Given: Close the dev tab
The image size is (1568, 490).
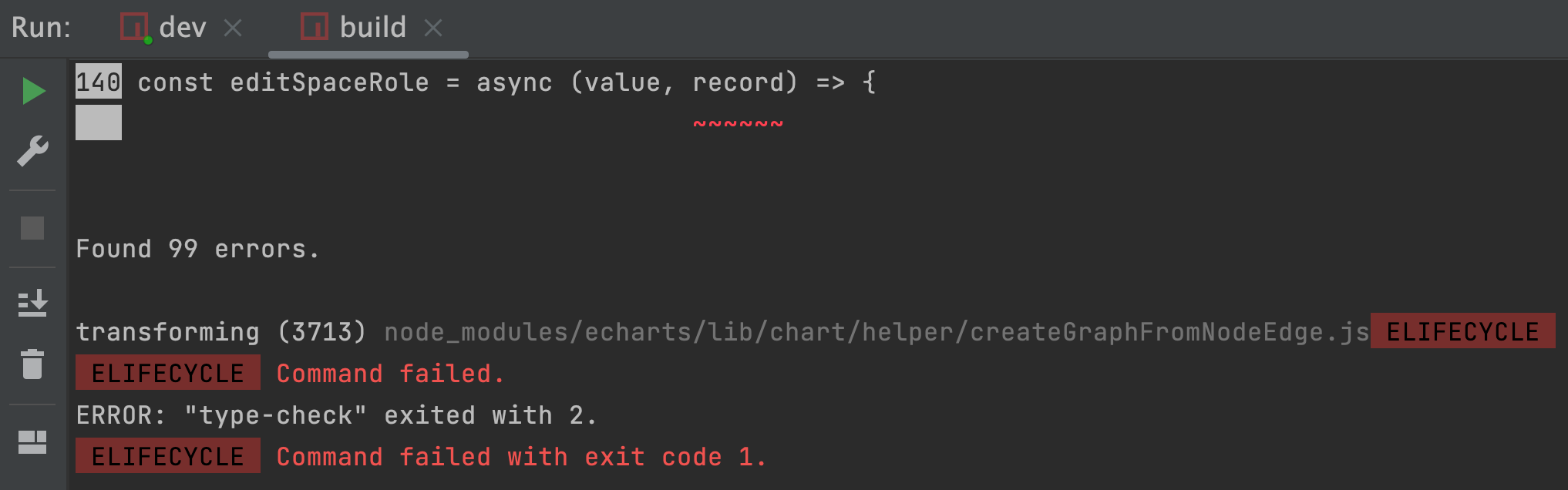Looking at the screenshot, I should point(233,29).
